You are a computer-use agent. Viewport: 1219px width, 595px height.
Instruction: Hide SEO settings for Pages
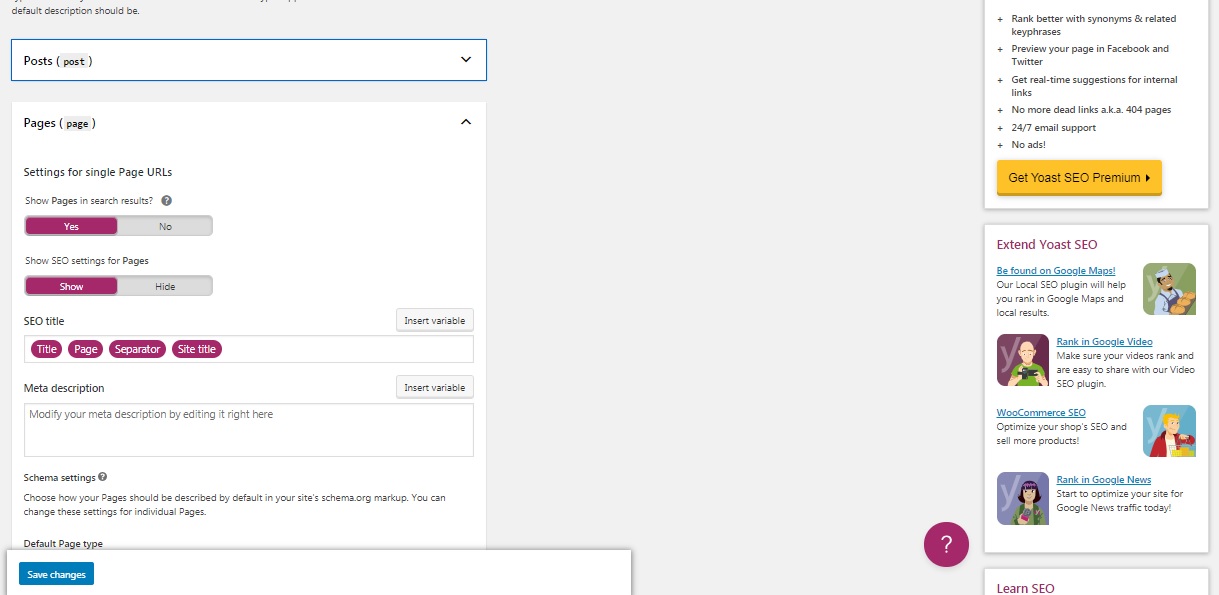(165, 286)
